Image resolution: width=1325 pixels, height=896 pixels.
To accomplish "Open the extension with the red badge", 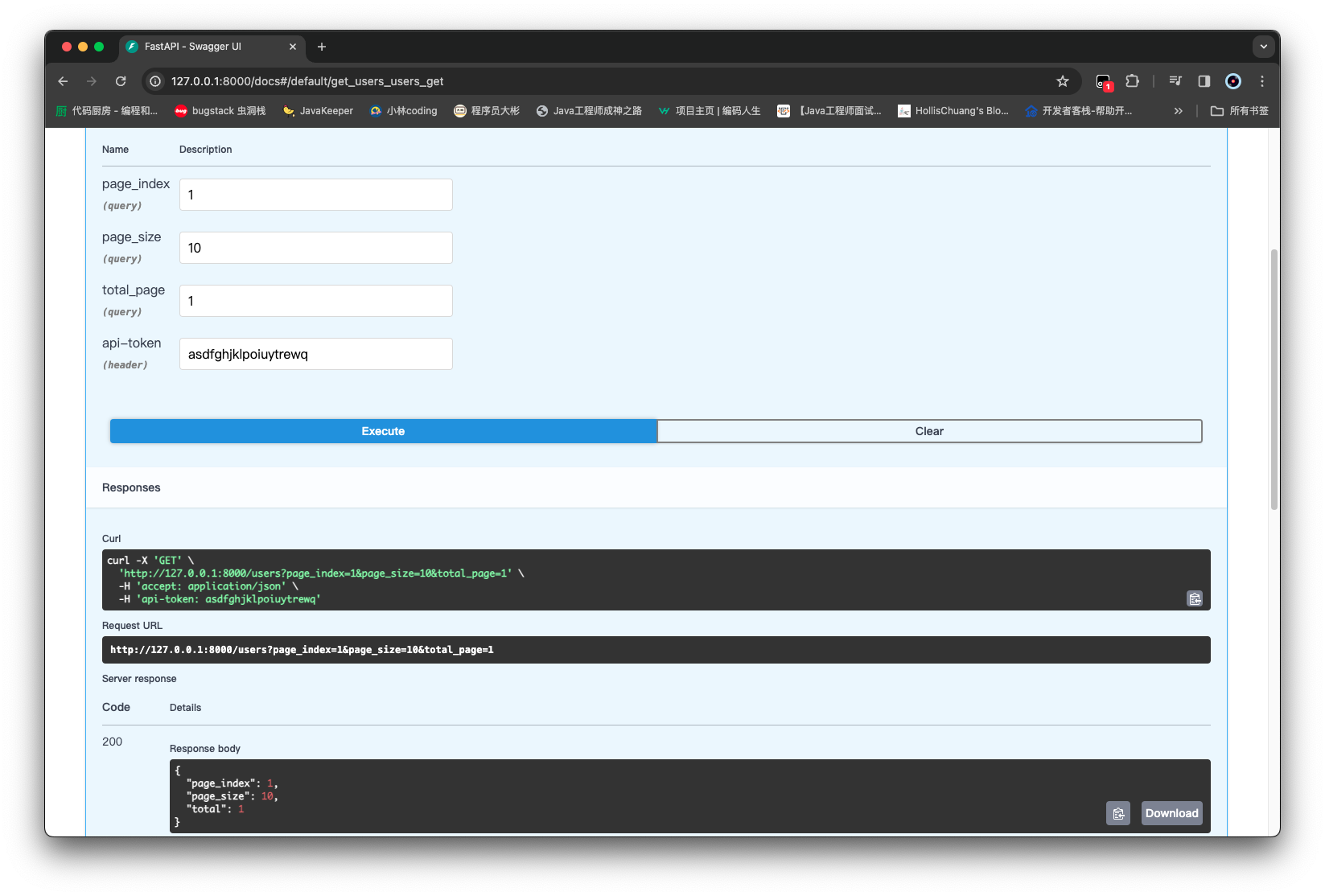I will [x=1104, y=81].
